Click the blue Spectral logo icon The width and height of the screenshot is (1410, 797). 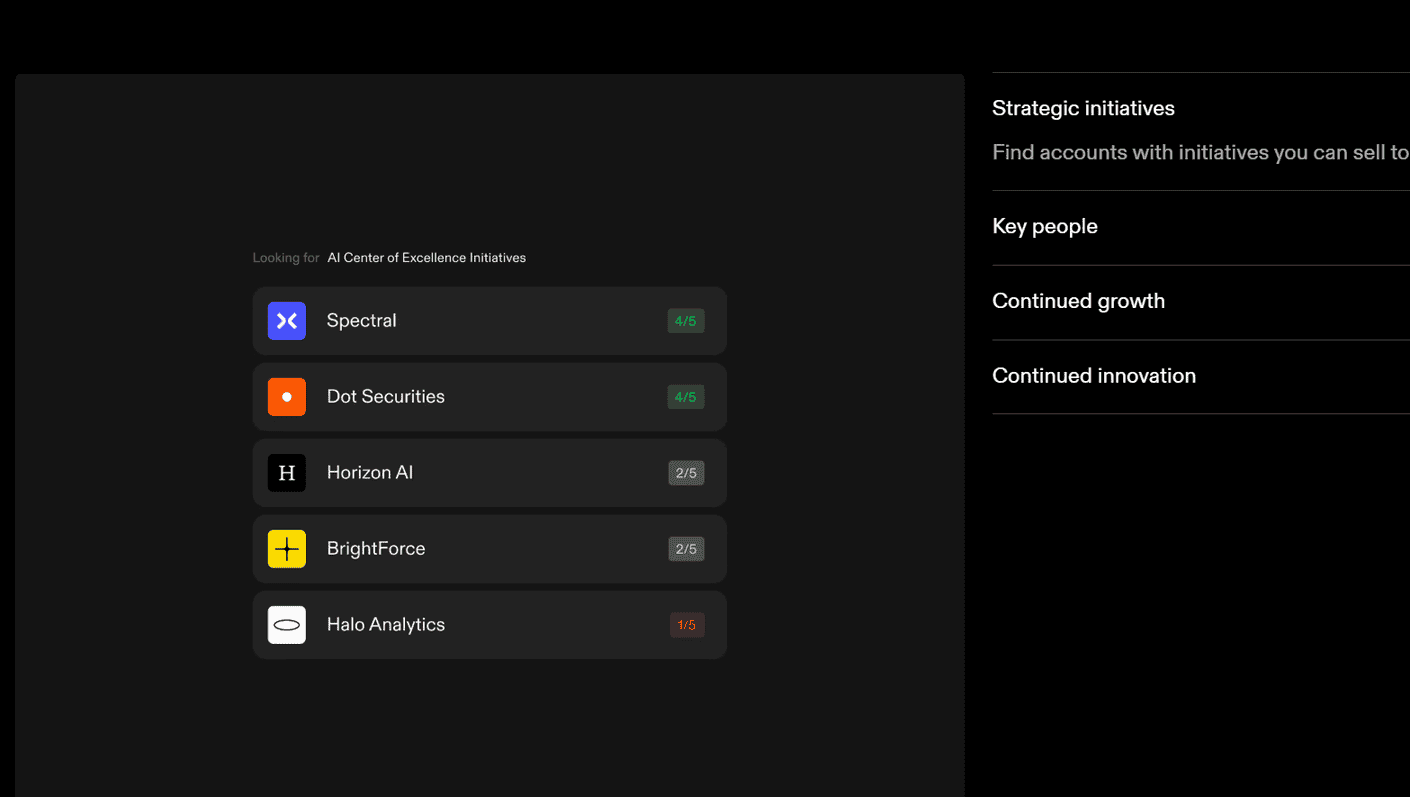click(x=286, y=321)
